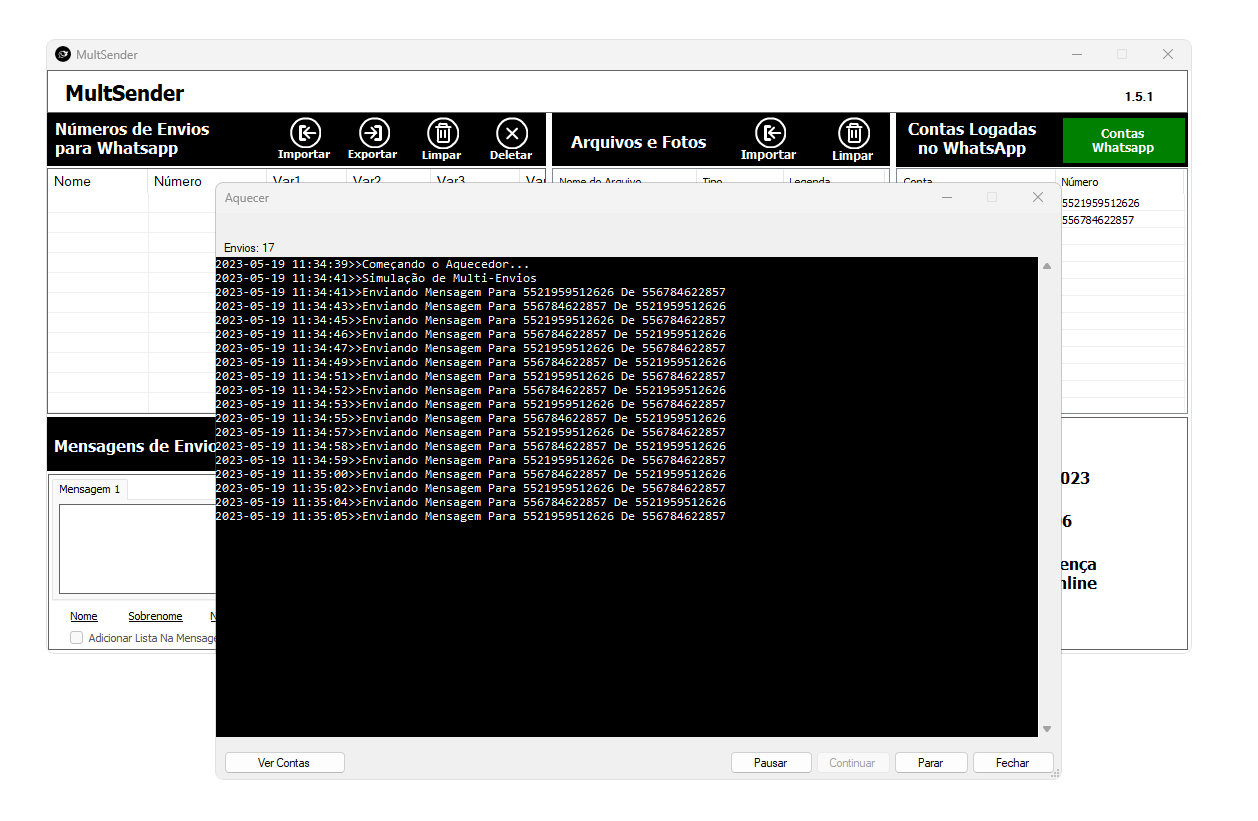Delete selected number with Deletar

(x=511, y=139)
